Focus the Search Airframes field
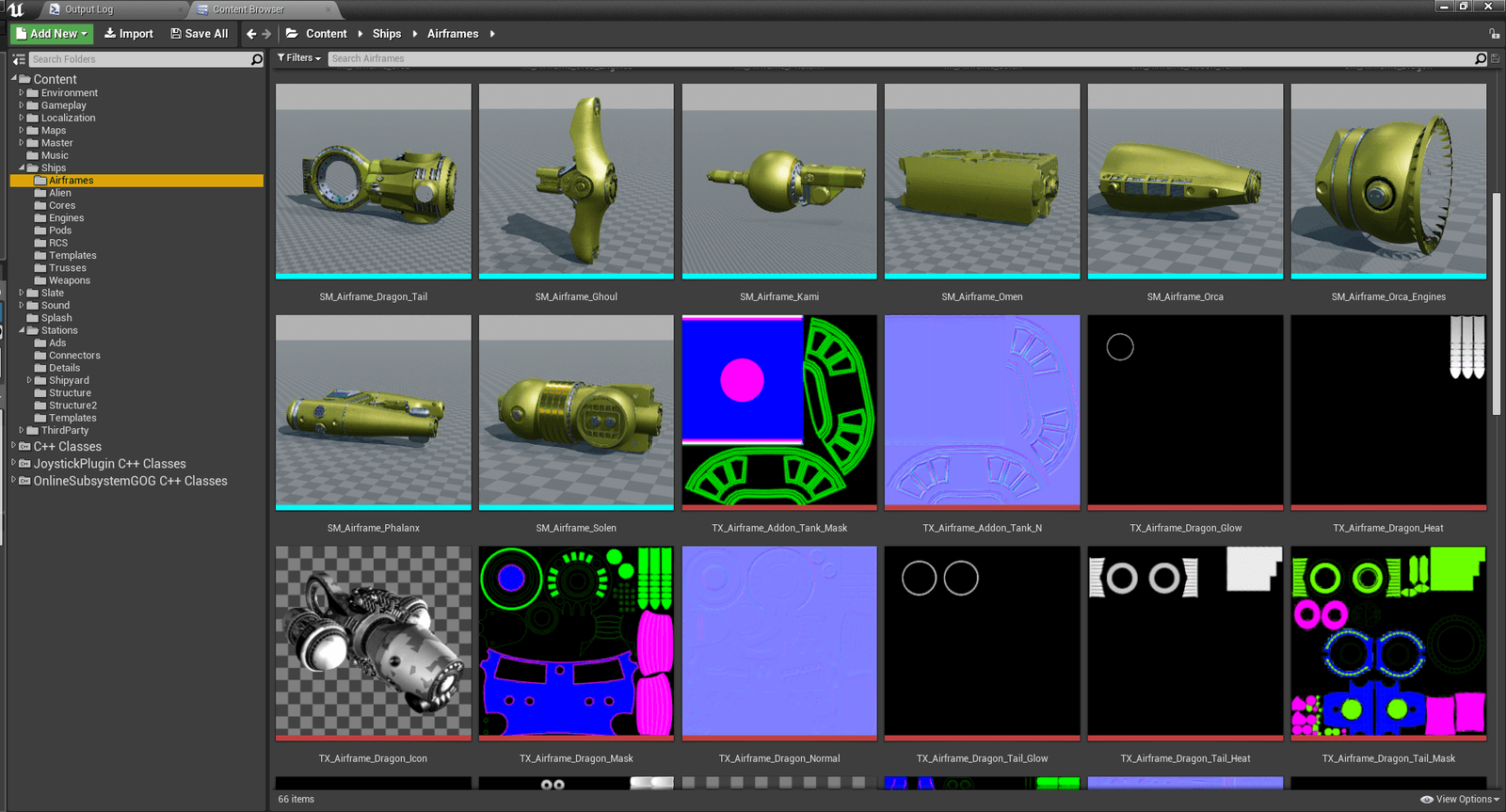The image size is (1506, 812). (x=901, y=58)
